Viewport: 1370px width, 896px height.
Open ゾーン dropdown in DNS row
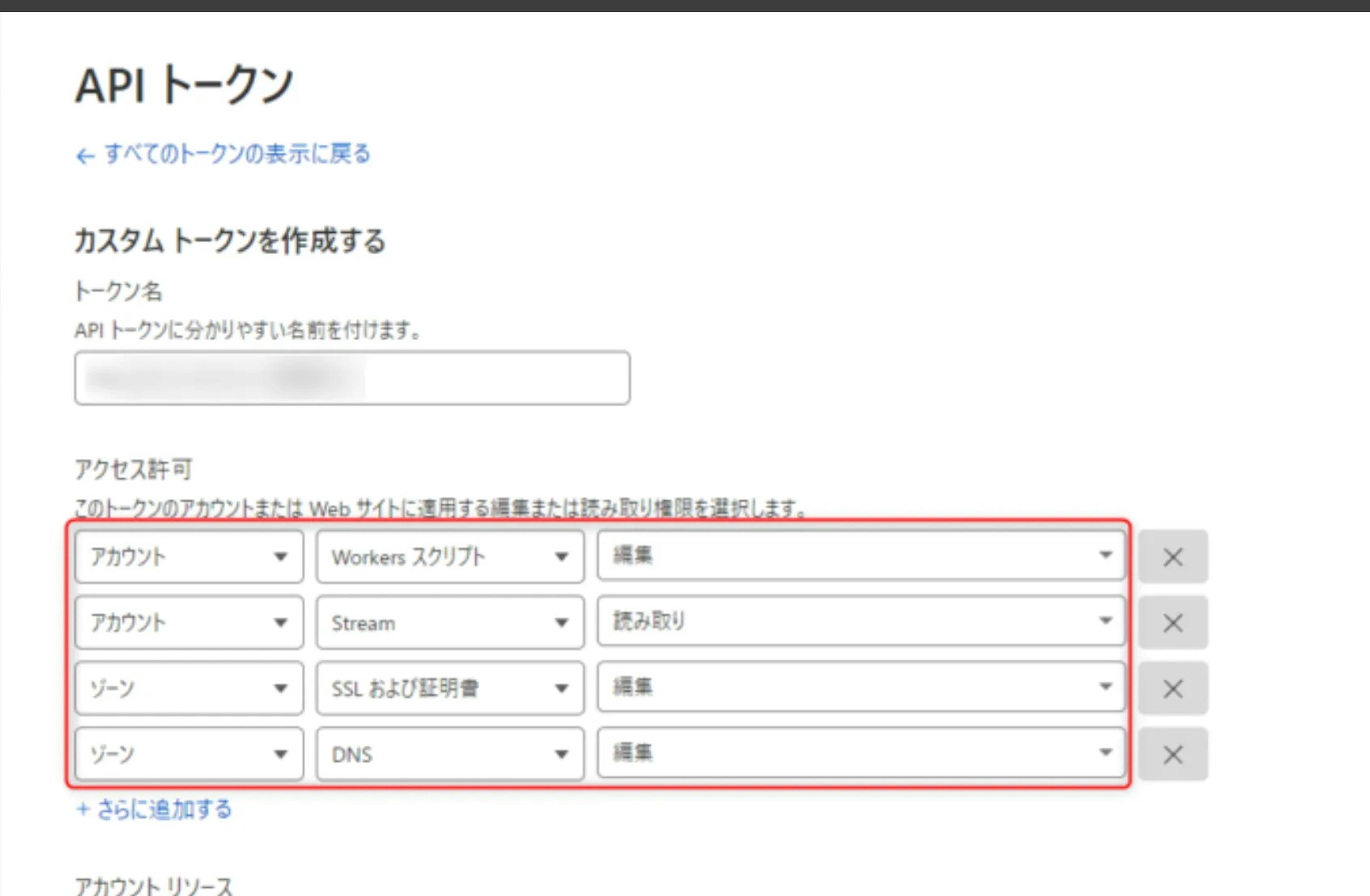tap(189, 754)
